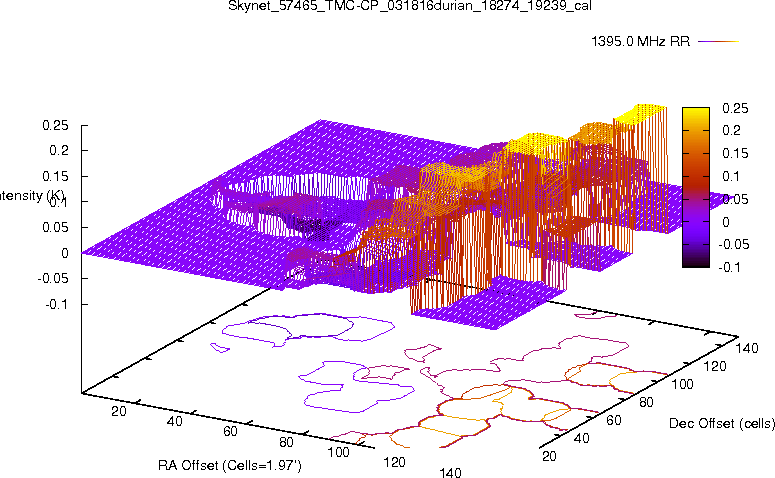
Task: Click the Dec Offset axis tick 120
Action: click(715, 366)
